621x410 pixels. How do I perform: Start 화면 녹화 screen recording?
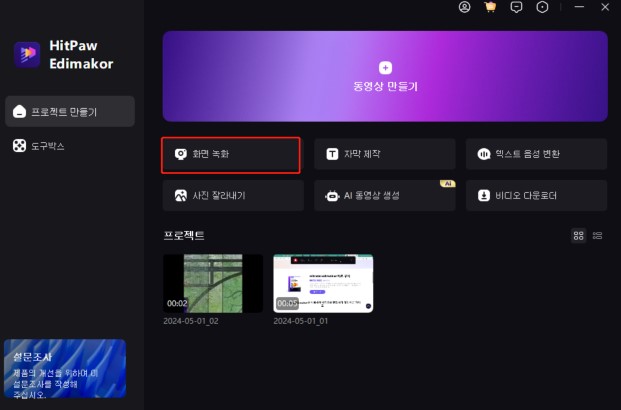coord(231,155)
